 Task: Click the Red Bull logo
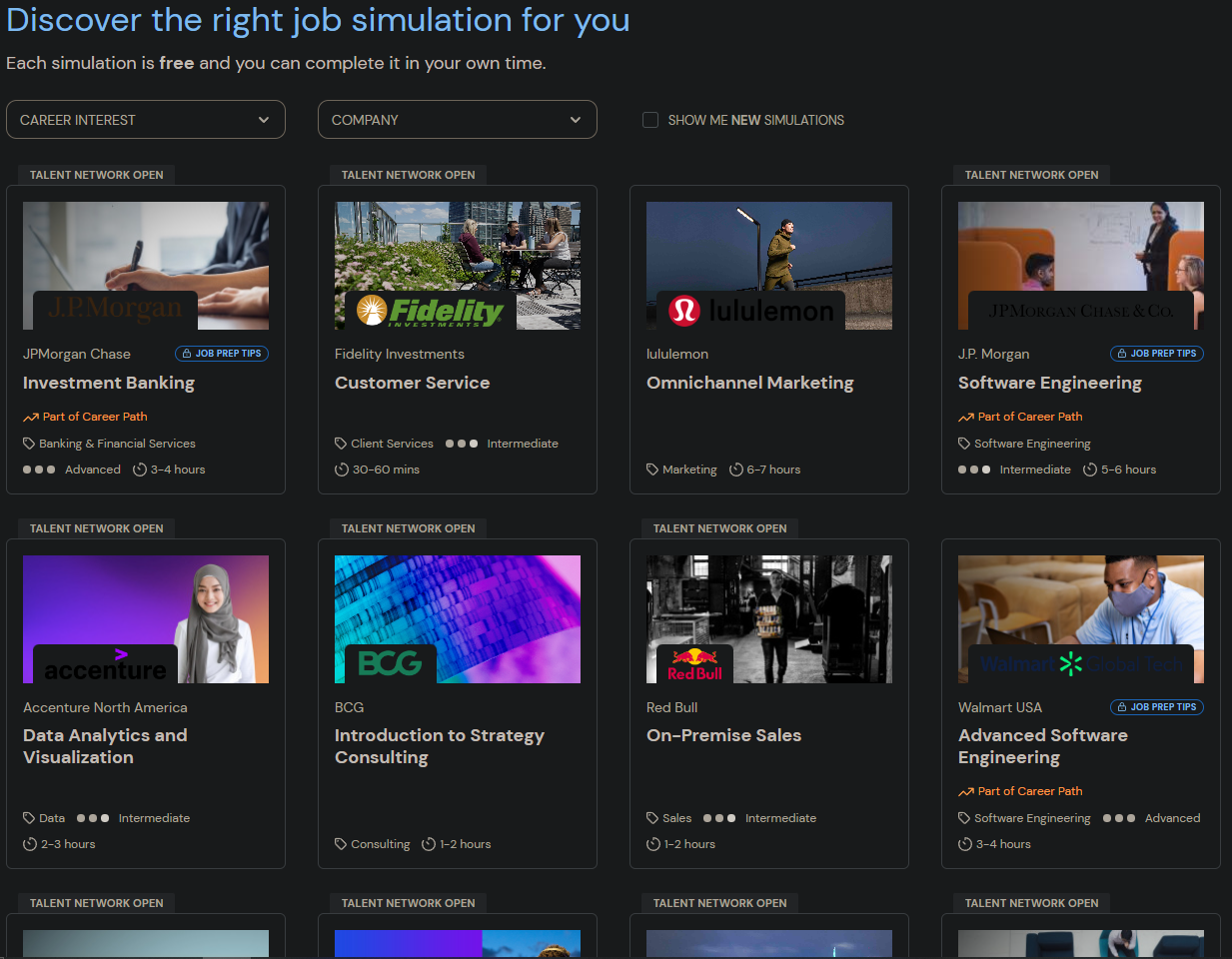[694, 663]
